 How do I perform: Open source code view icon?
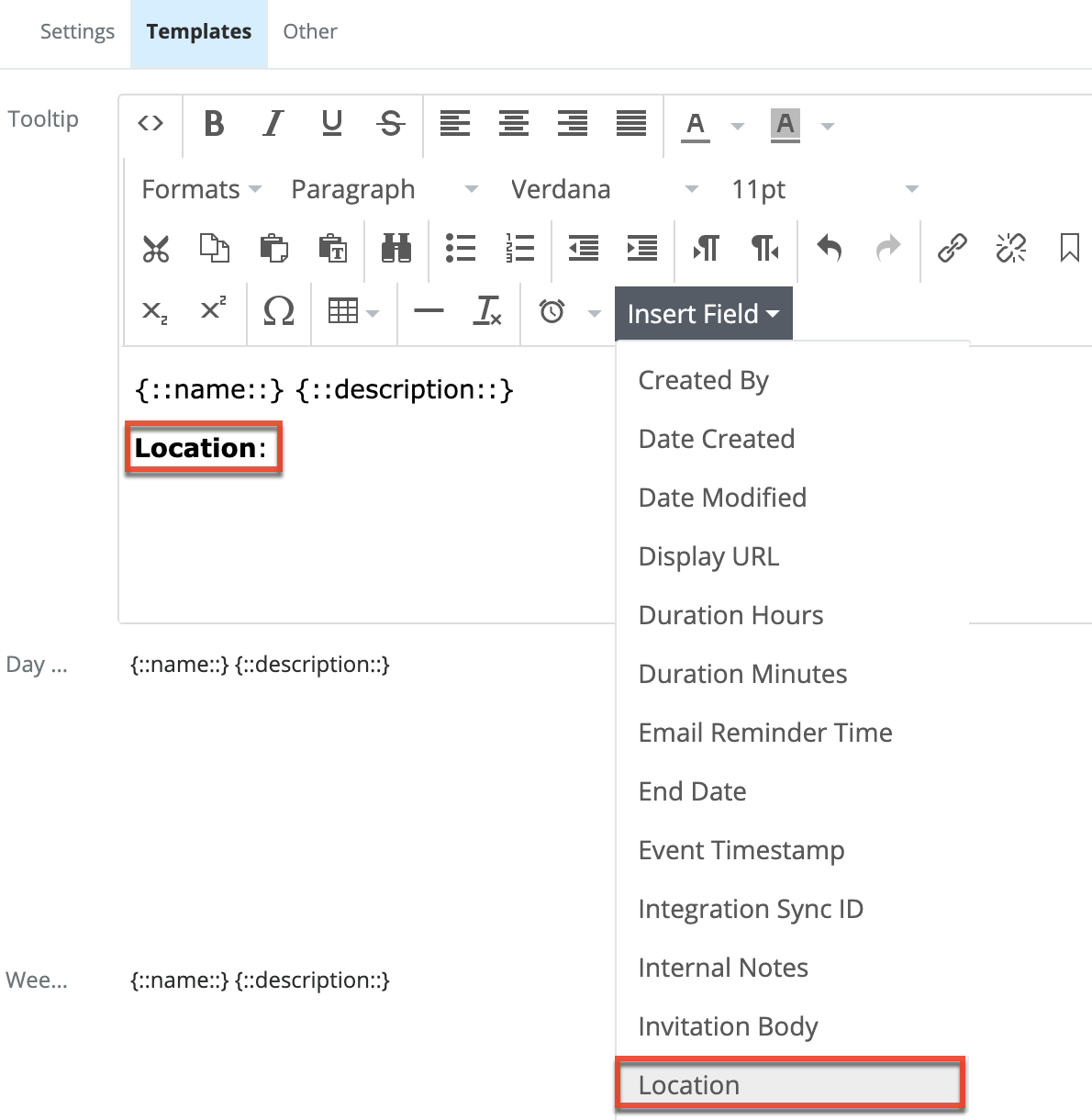[x=150, y=123]
